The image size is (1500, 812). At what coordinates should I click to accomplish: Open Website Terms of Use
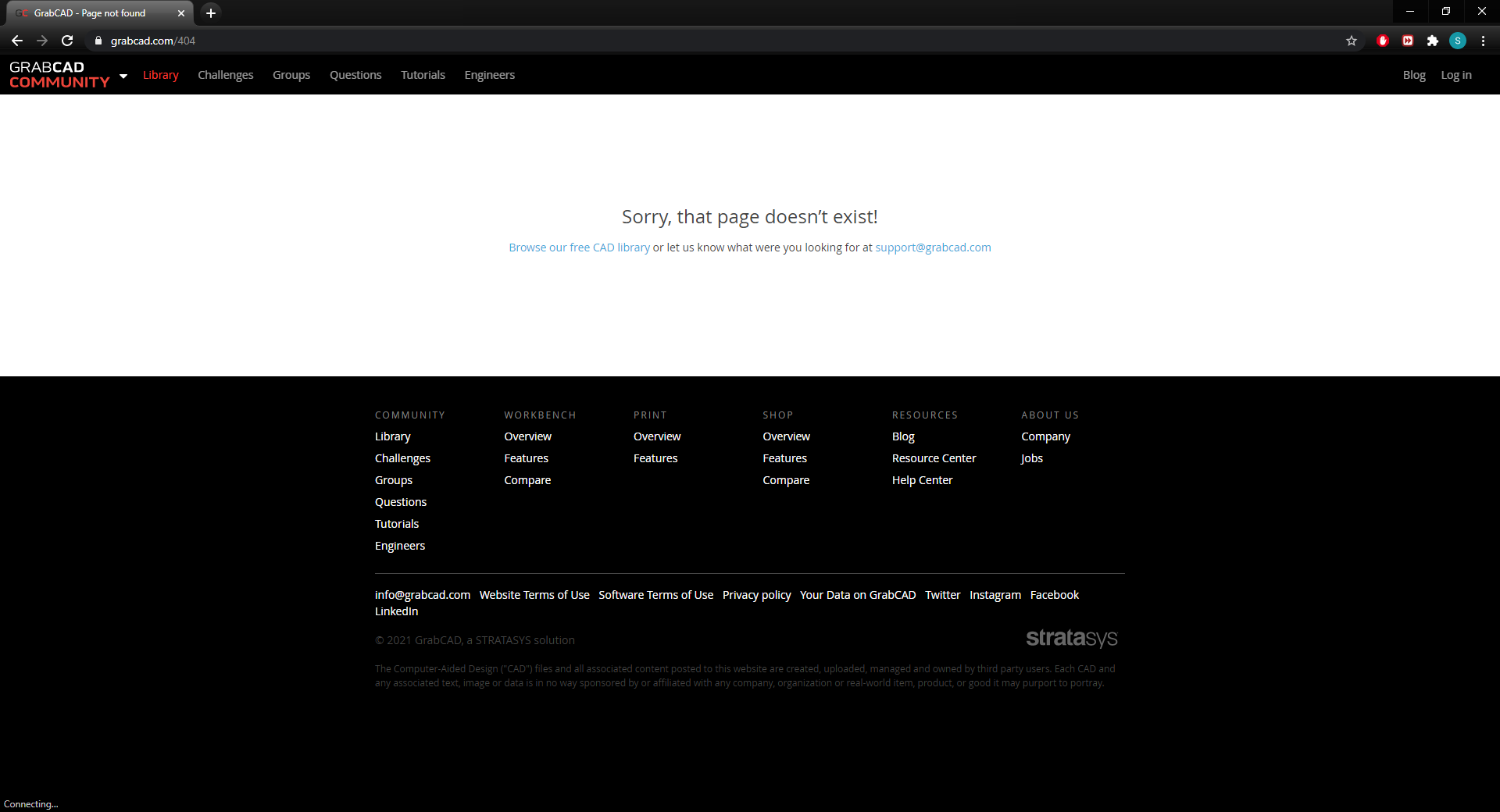click(x=534, y=595)
